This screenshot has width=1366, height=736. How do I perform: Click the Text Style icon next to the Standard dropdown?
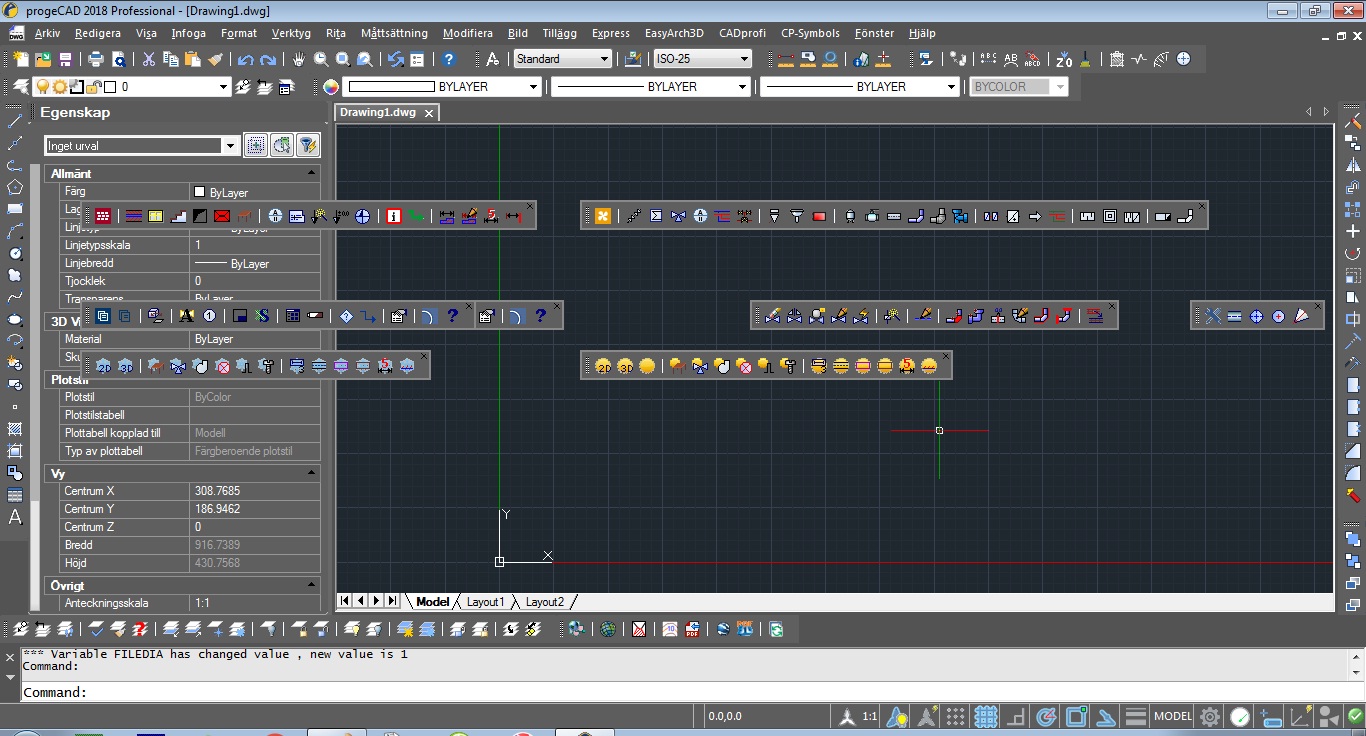point(492,59)
